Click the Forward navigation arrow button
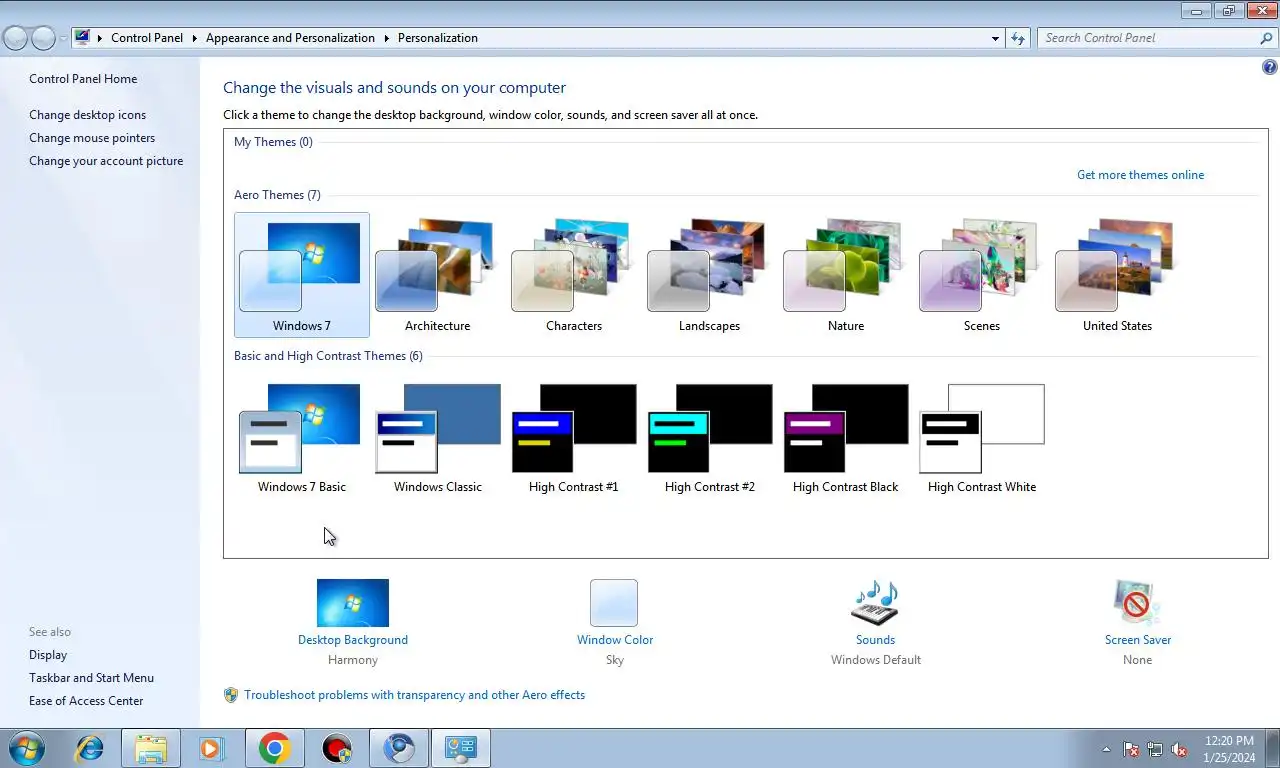The height and width of the screenshot is (768, 1280). 43,38
